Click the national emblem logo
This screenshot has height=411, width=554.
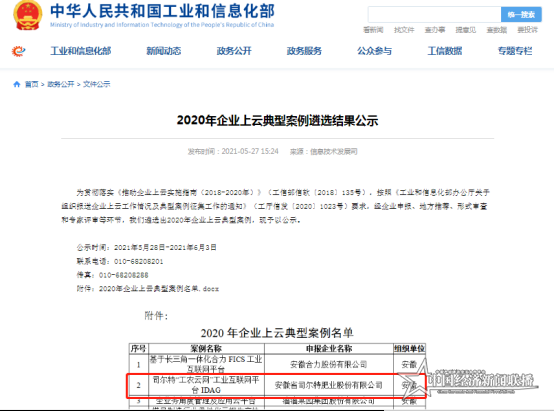pos(28,15)
